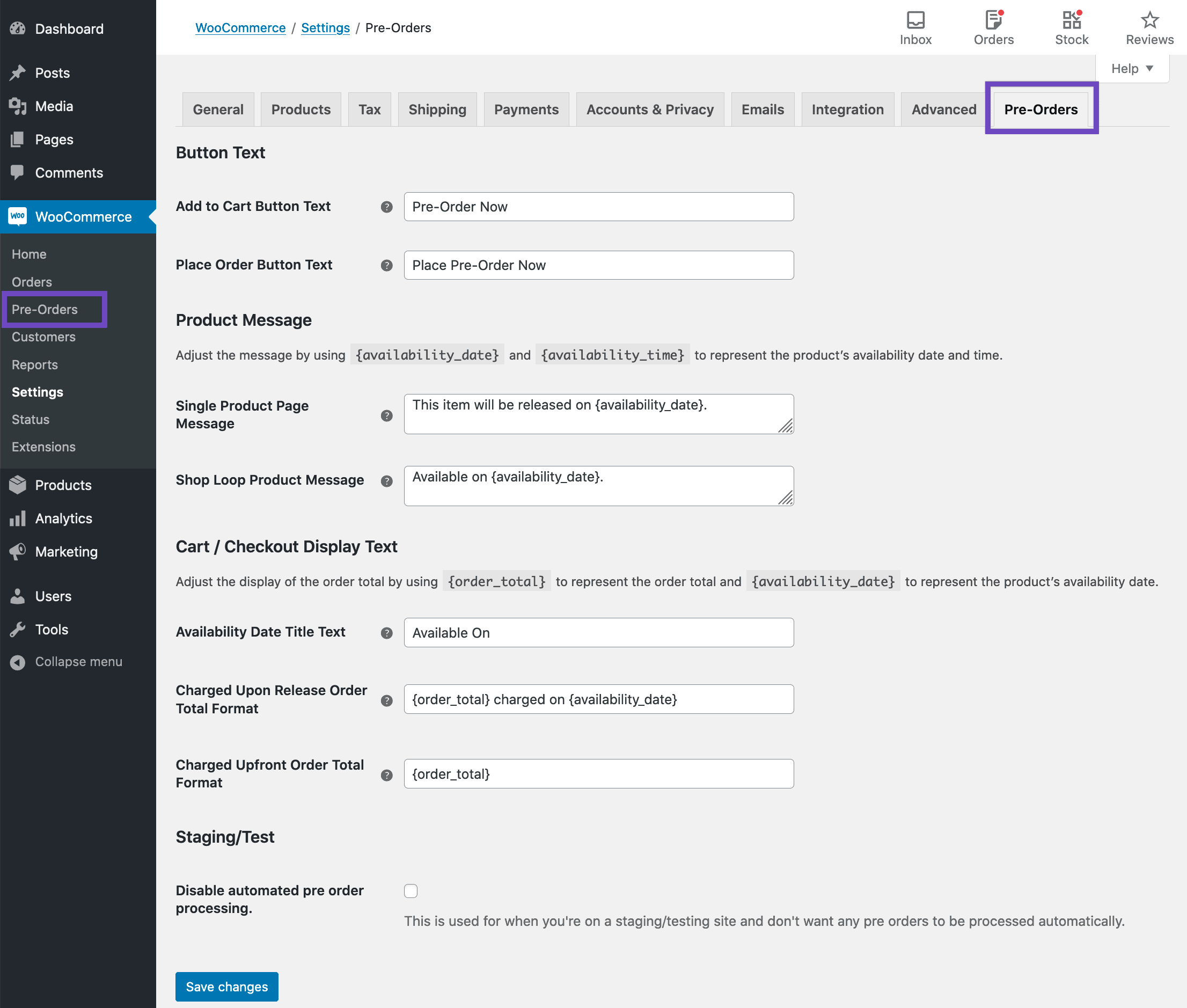
Task: Expand the Help dropdown at the top right
Action: [1131, 69]
